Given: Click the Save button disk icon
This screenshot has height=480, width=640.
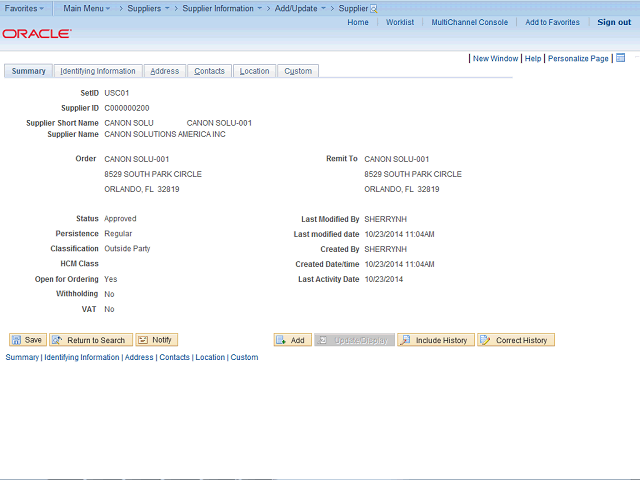Looking at the screenshot, I should point(16,340).
